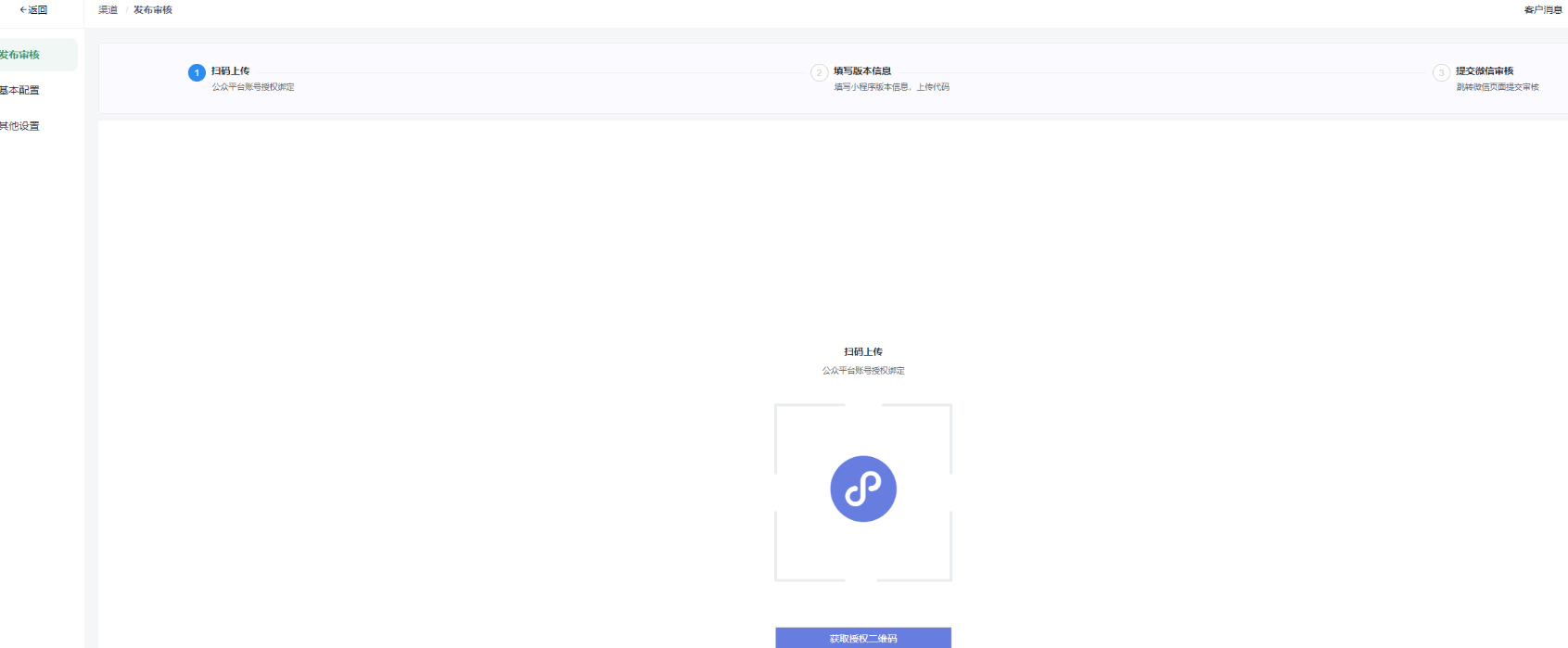Open 基本配置 in the left sidebar
Image resolution: width=1568 pixels, height=648 pixels.
tap(20, 90)
